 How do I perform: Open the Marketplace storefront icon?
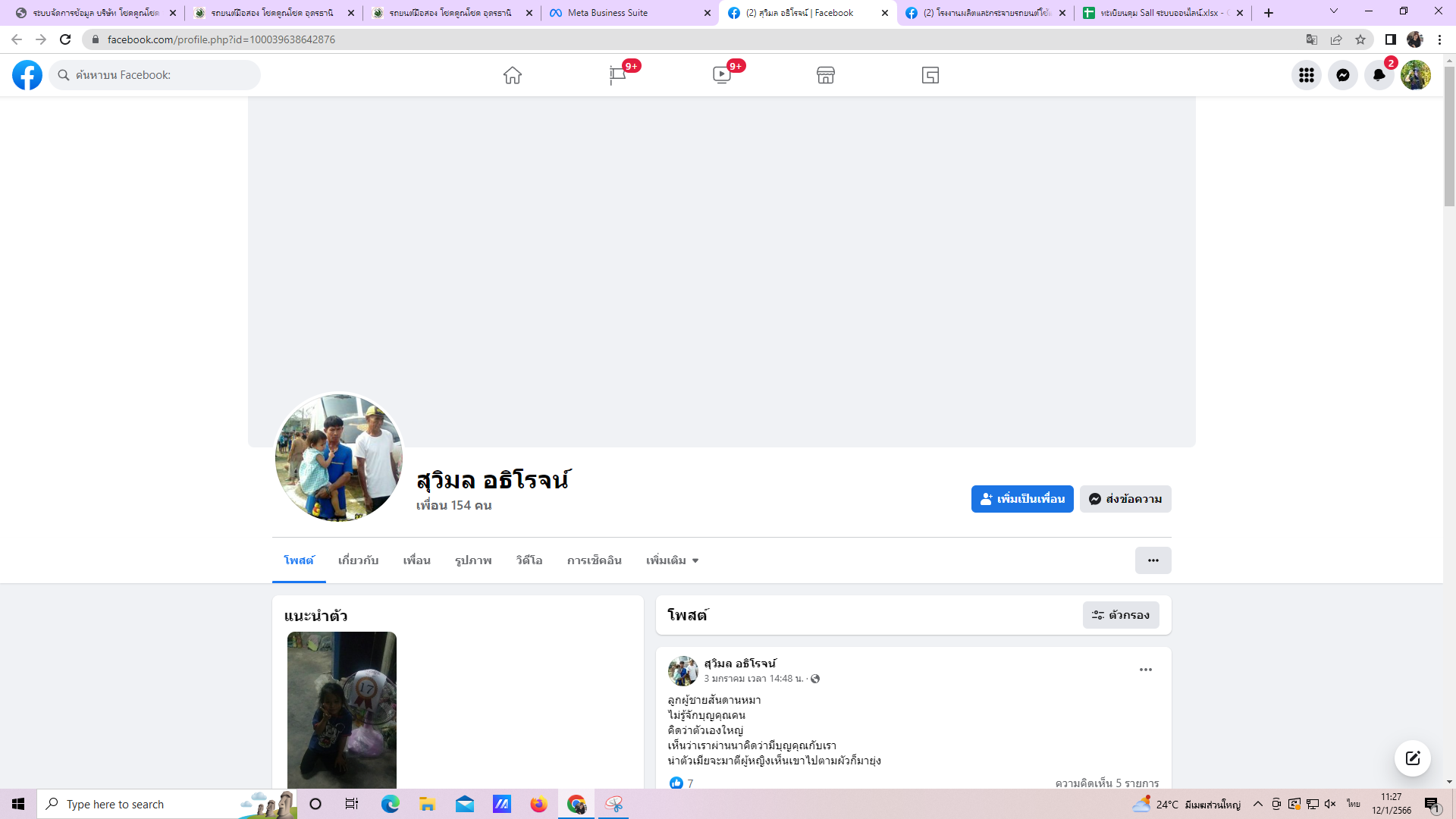click(x=826, y=75)
